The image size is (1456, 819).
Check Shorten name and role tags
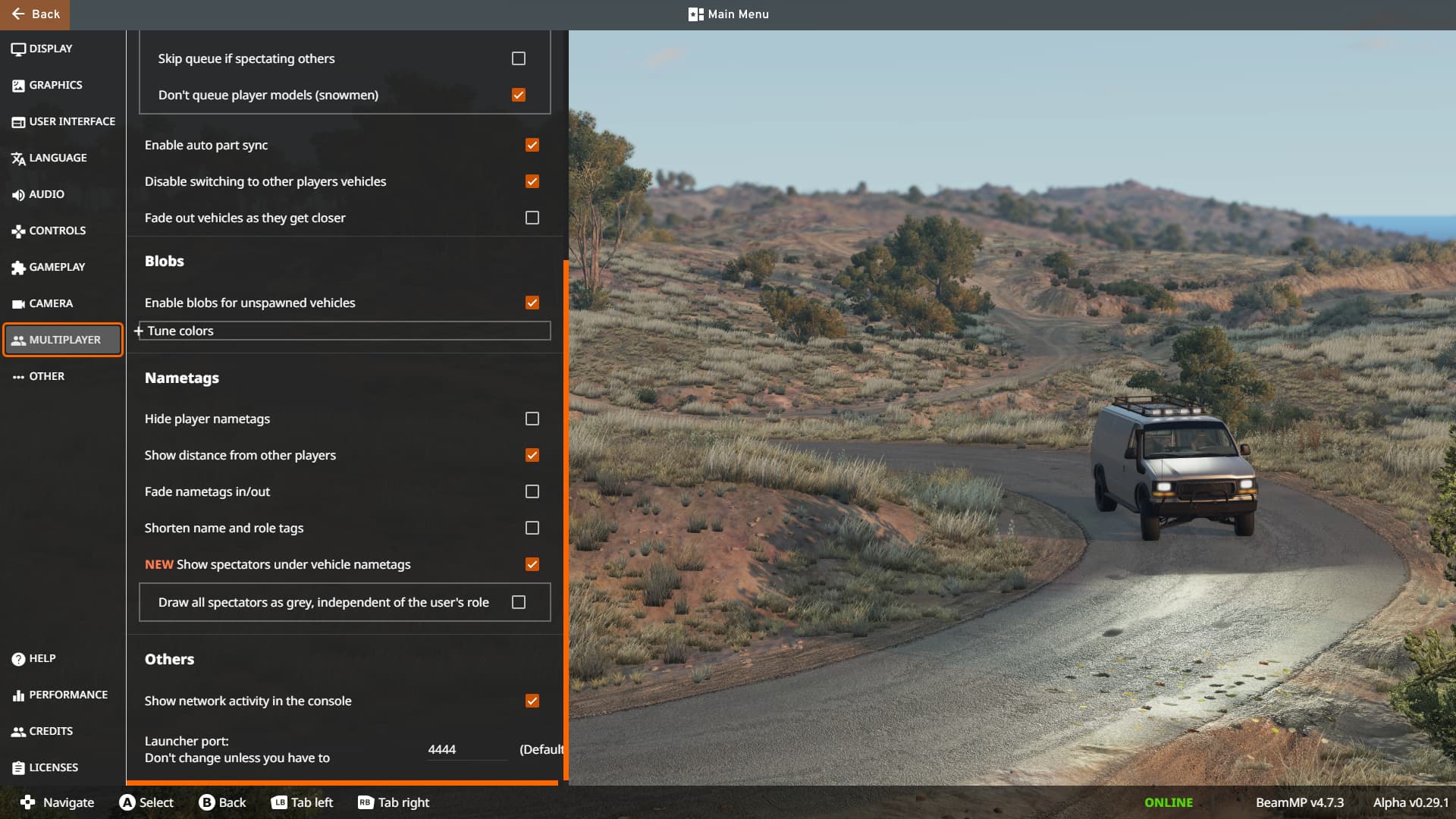click(x=532, y=528)
